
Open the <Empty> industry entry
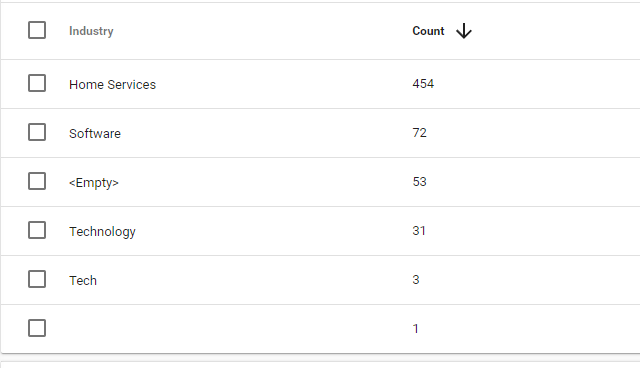[x=94, y=182]
